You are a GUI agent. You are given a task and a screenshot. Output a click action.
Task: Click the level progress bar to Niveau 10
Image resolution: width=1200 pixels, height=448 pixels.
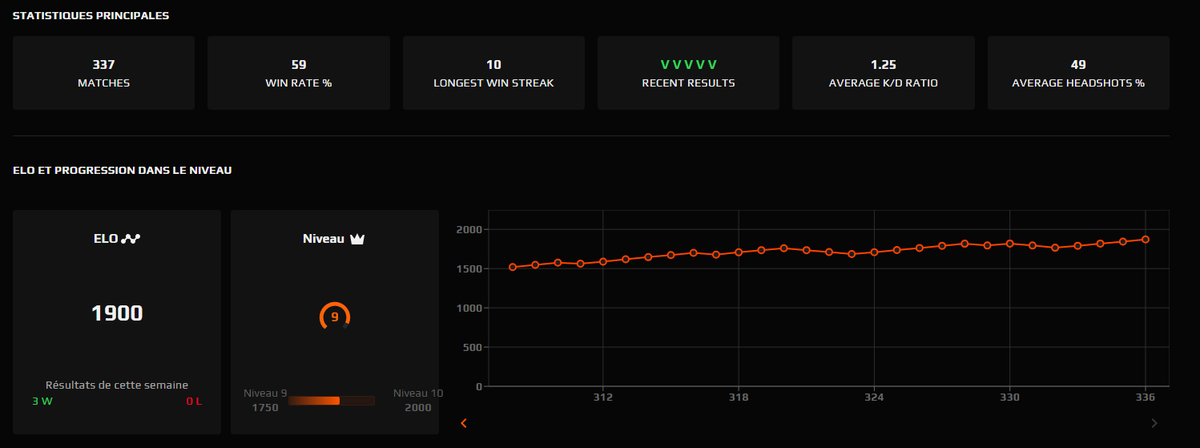[x=333, y=401]
